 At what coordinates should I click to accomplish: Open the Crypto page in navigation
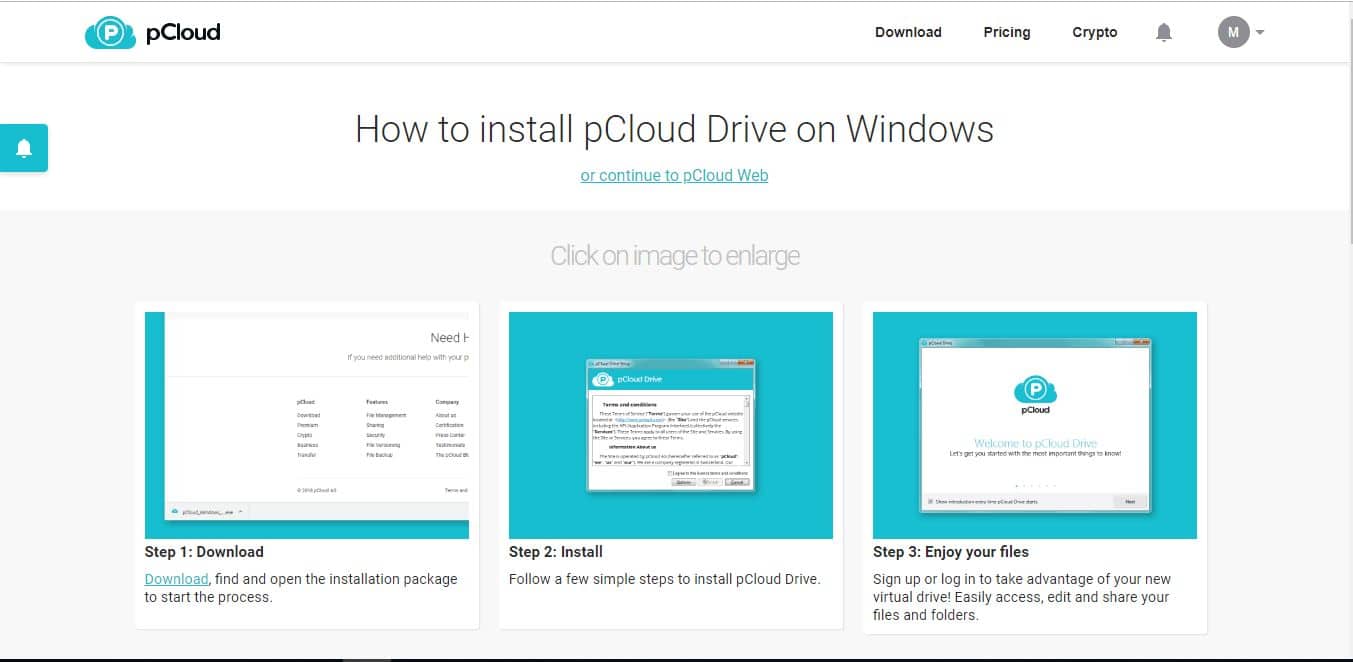click(x=1095, y=32)
